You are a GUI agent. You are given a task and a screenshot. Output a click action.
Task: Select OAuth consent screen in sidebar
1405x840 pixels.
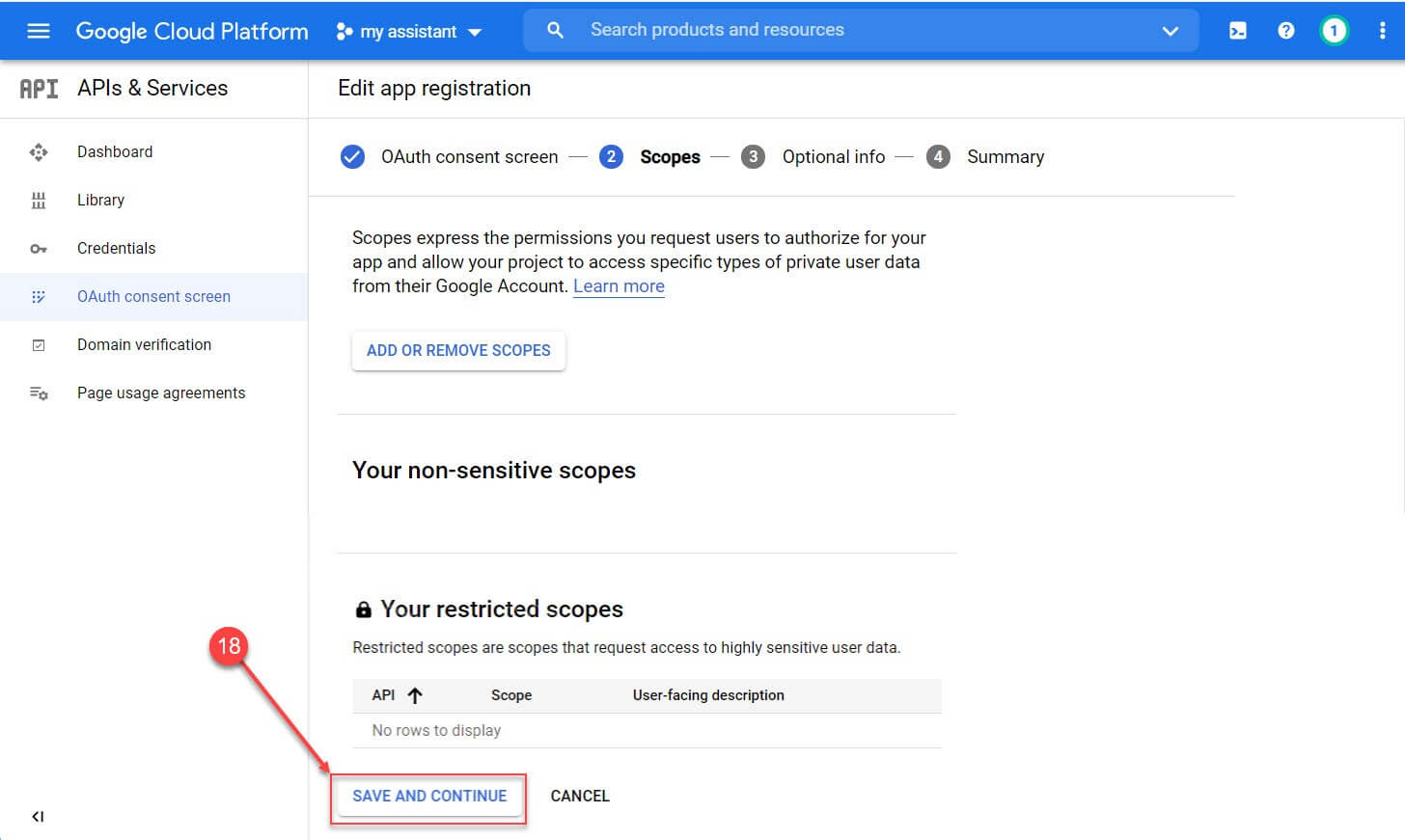[x=153, y=297]
